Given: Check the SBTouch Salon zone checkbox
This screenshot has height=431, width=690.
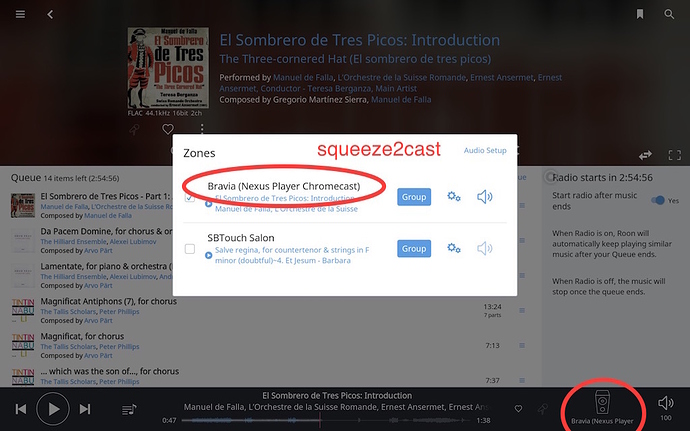Looking at the screenshot, I should point(190,249).
